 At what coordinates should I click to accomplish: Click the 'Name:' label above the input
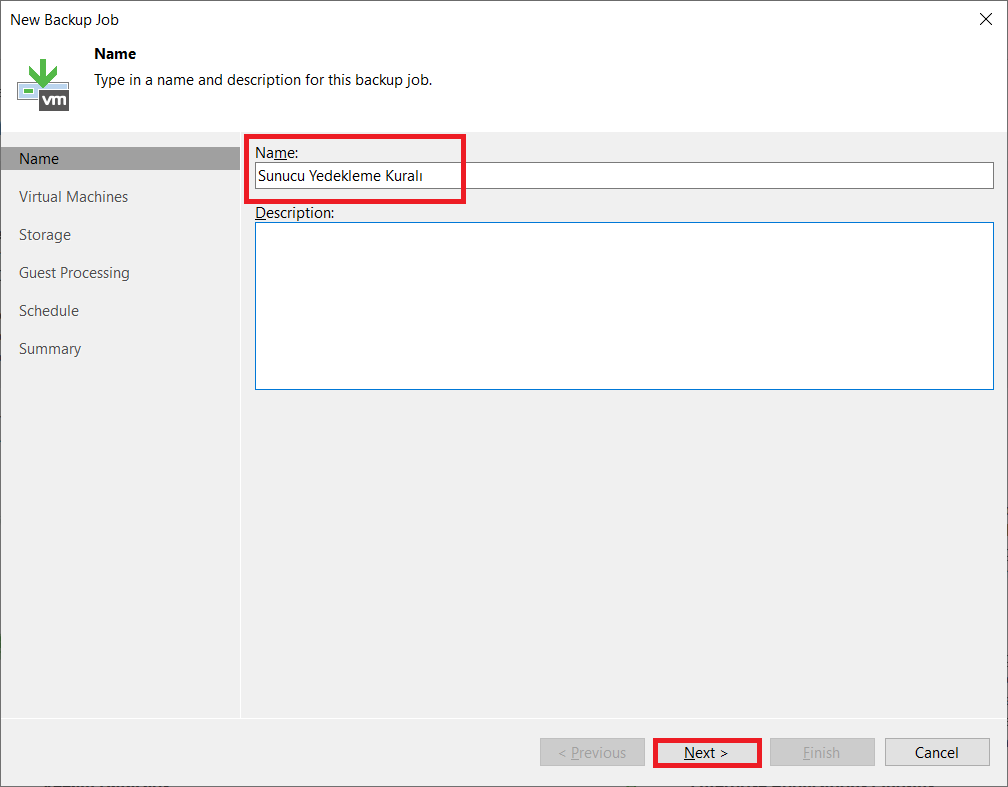[x=277, y=152]
